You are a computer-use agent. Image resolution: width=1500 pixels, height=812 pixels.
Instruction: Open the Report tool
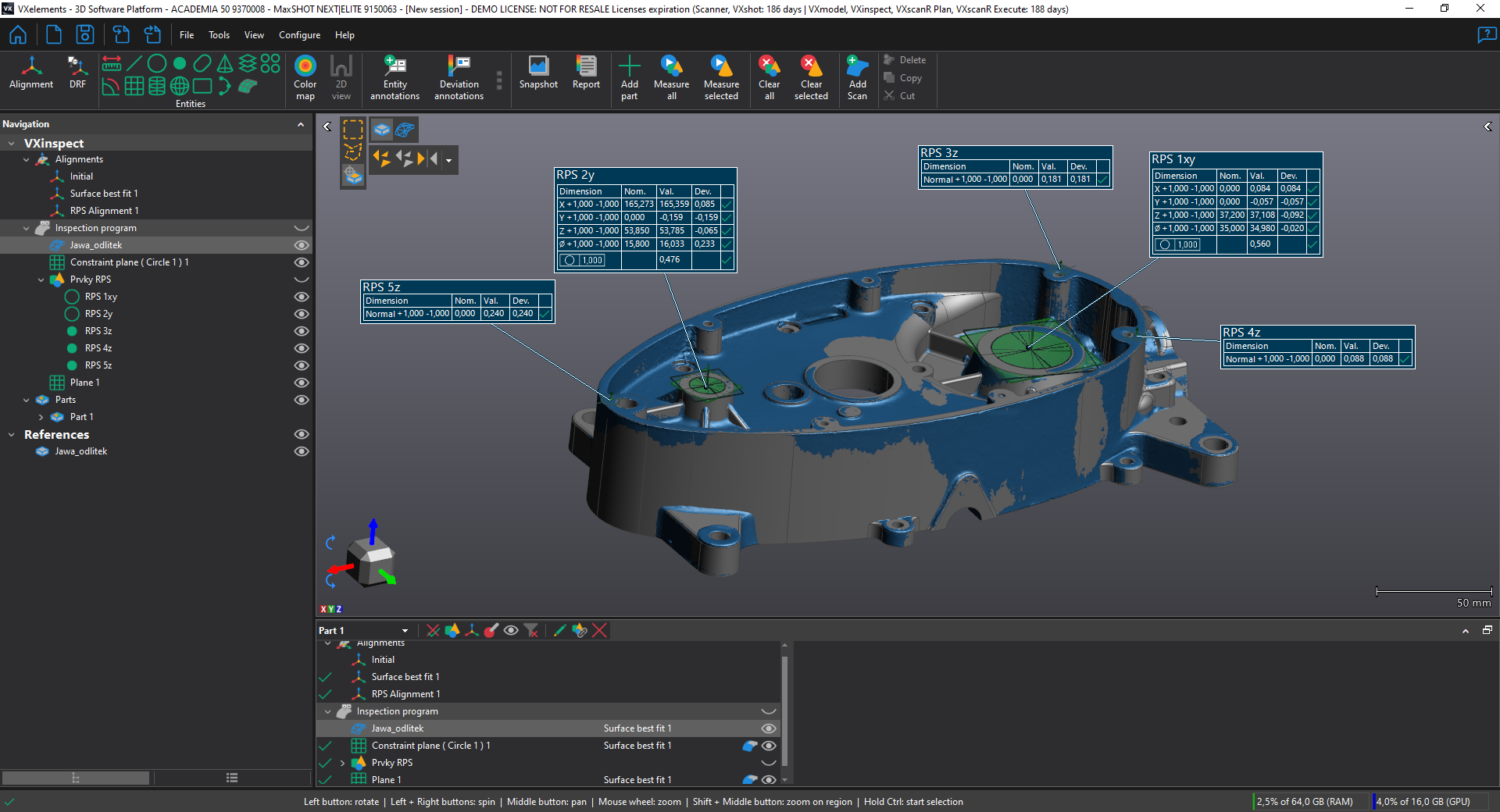tap(586, 73)
